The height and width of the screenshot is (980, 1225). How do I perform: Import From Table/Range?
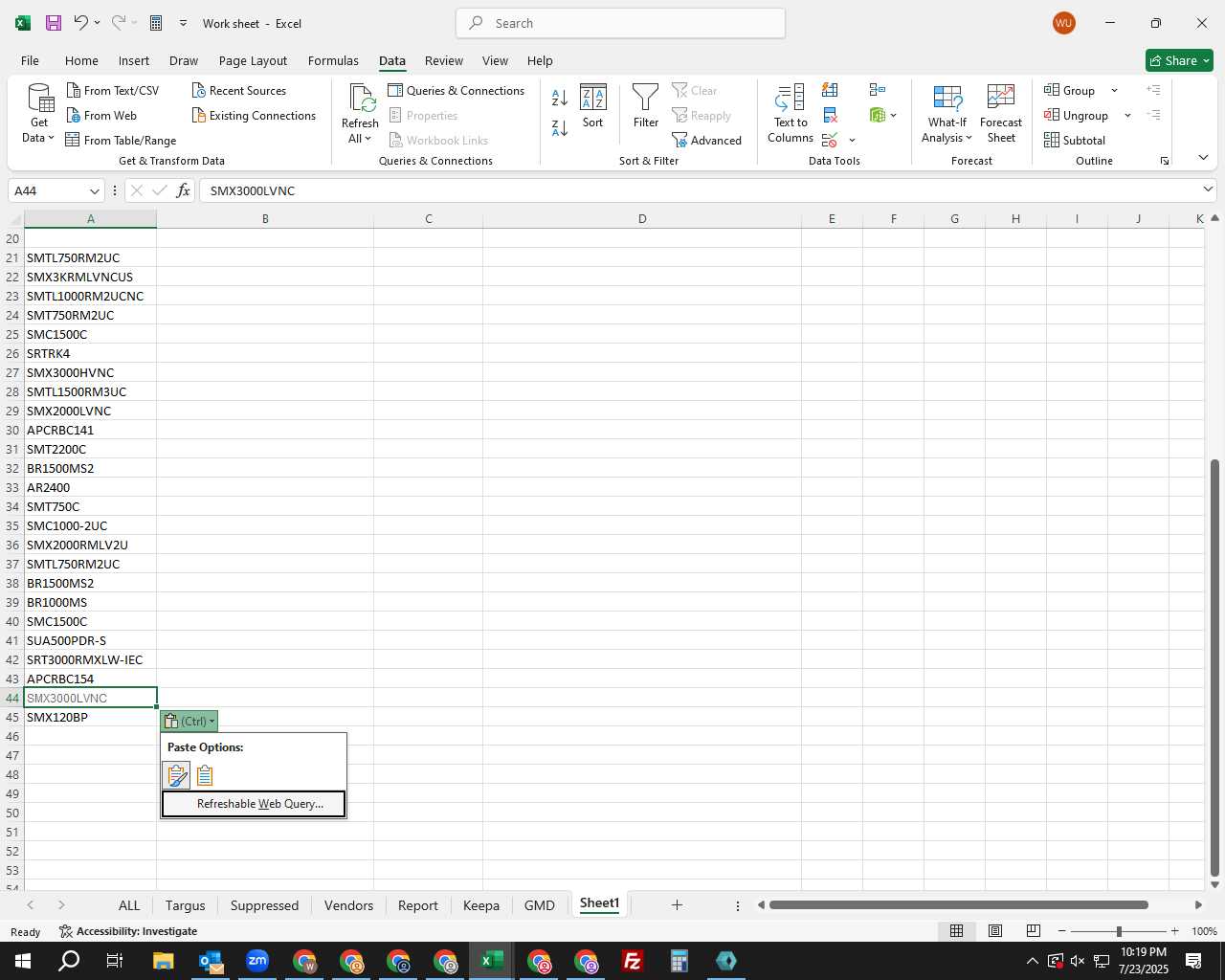coord(121,140)
